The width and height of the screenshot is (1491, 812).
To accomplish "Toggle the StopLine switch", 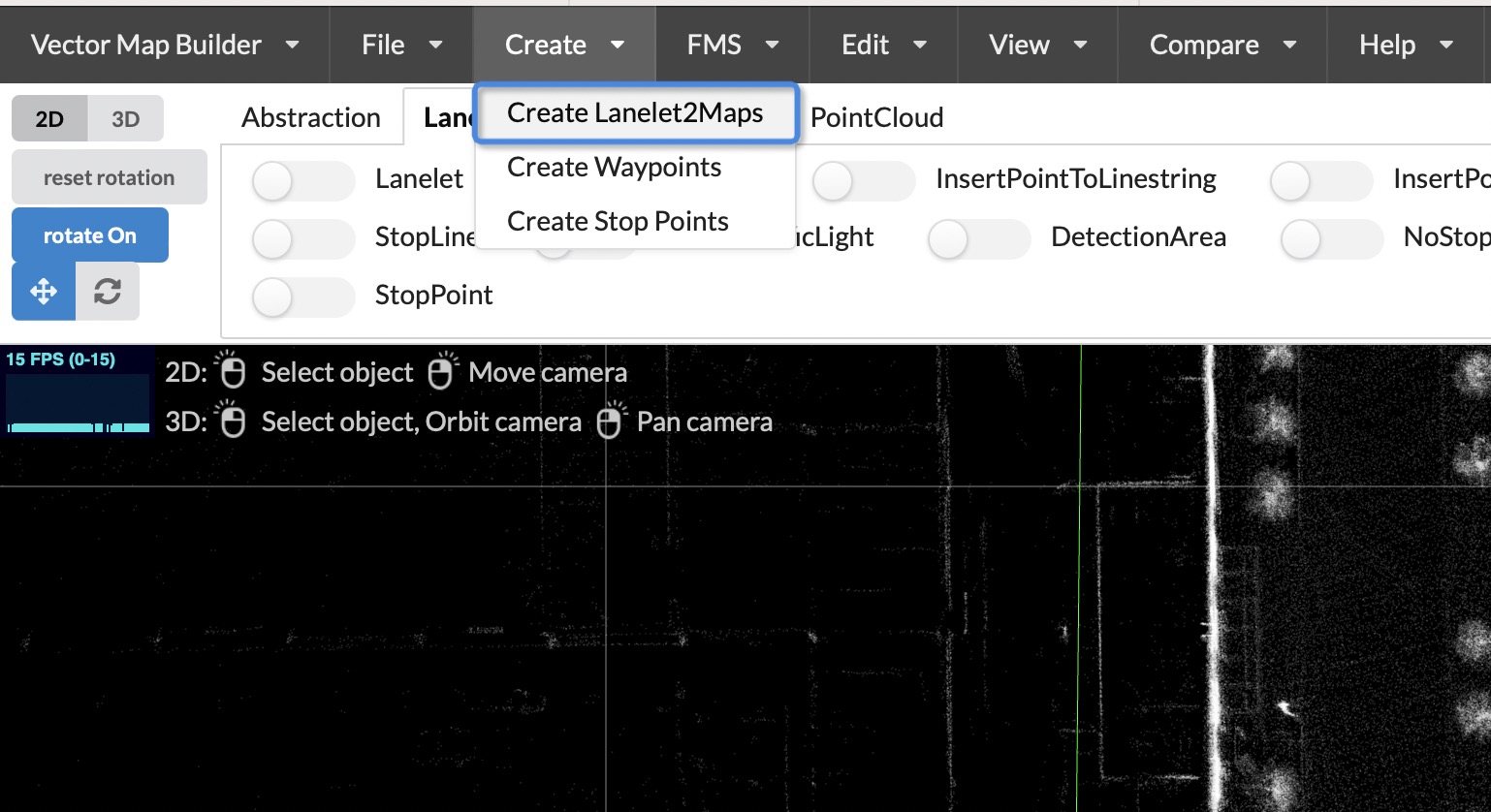I will click(303, 238).
